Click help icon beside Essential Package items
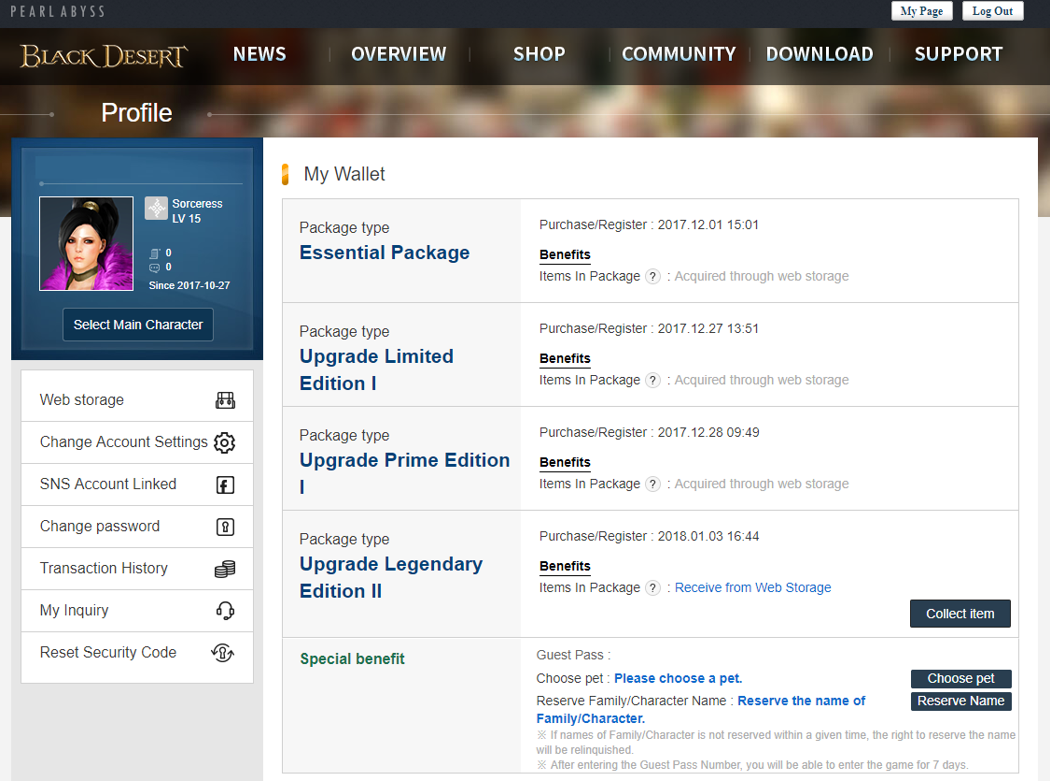 (653, 277)
